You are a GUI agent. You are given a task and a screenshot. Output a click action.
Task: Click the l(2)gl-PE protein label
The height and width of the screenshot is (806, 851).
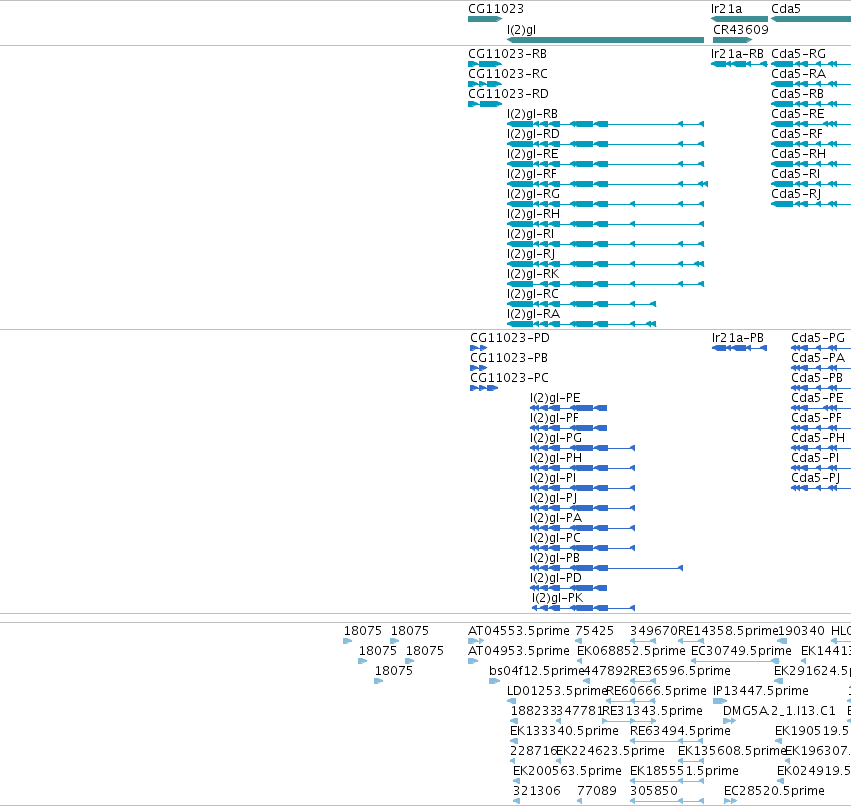[555, 398]
